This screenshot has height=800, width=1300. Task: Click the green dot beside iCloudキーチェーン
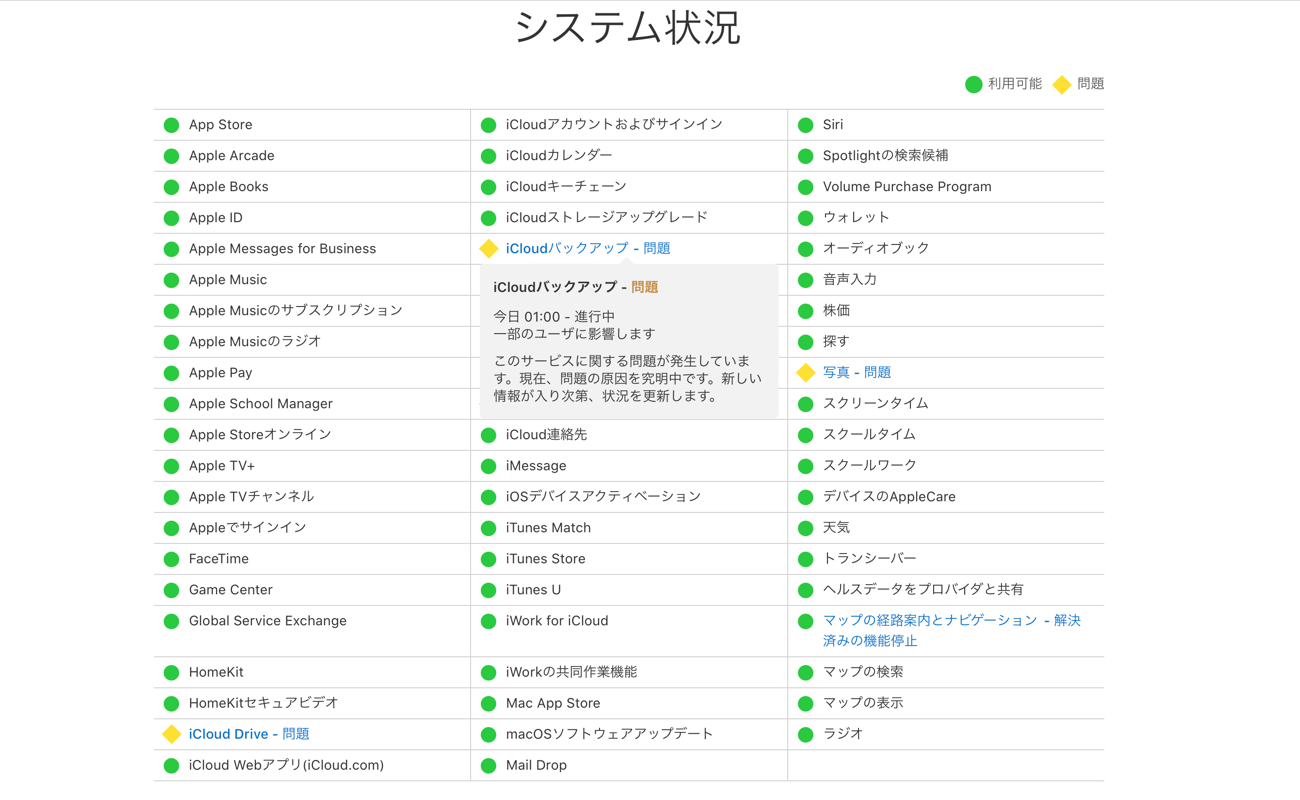click(489, 187)
